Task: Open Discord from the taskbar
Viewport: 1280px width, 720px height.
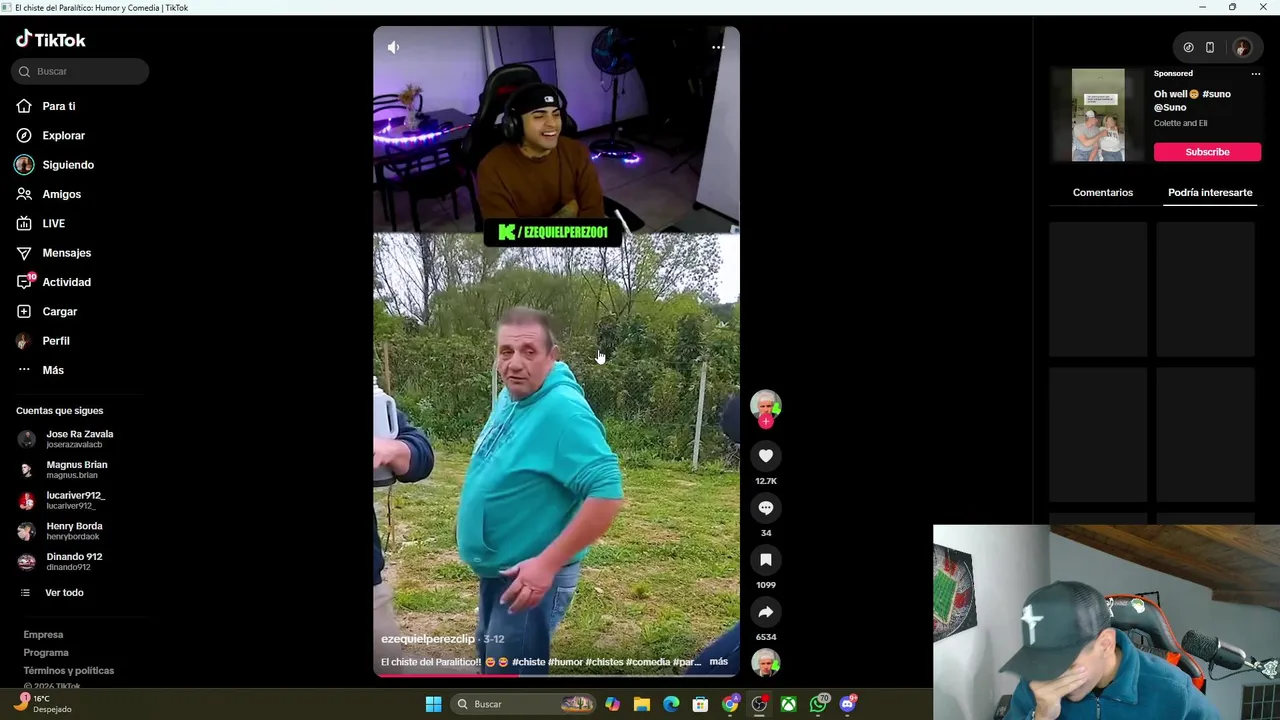Action: click(x=848, y=704)
